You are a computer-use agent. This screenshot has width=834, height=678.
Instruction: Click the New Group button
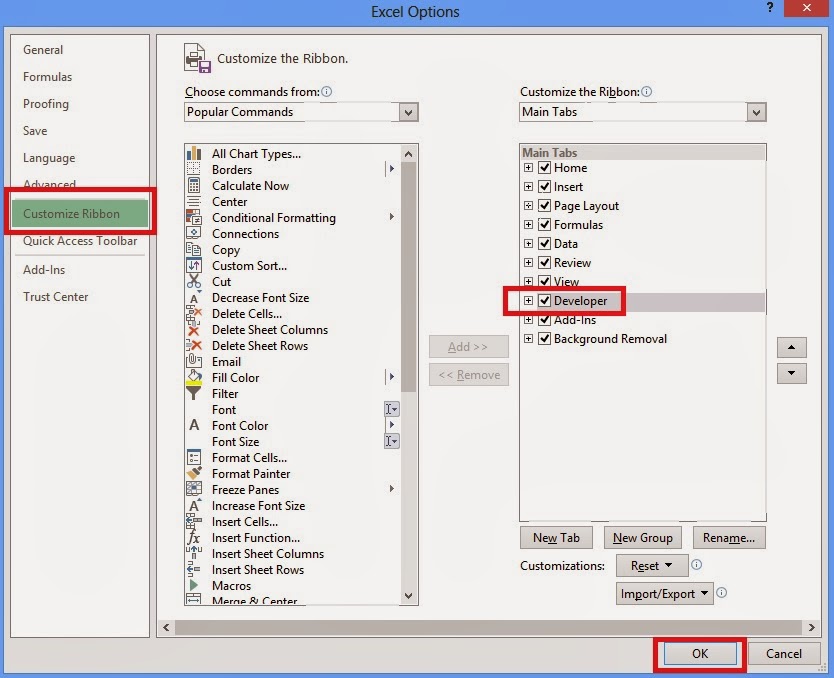tap(642, 537)
